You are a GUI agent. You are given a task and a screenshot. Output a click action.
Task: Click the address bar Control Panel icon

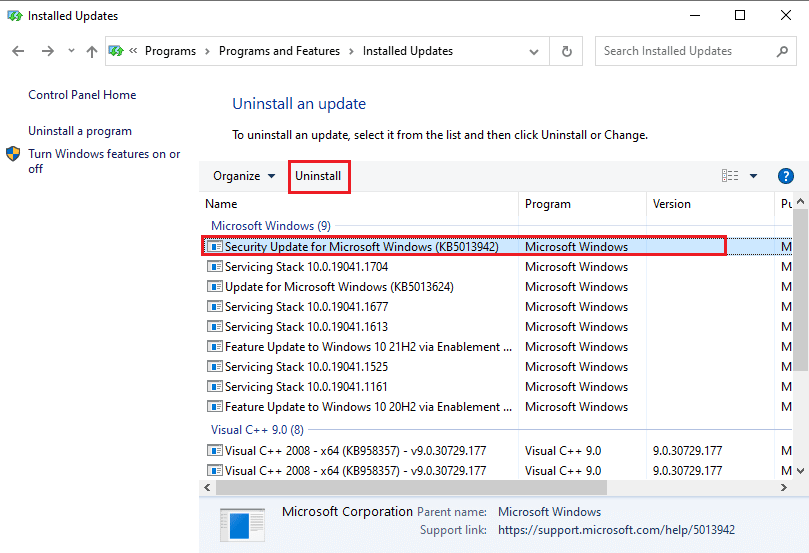pos(116,51)
